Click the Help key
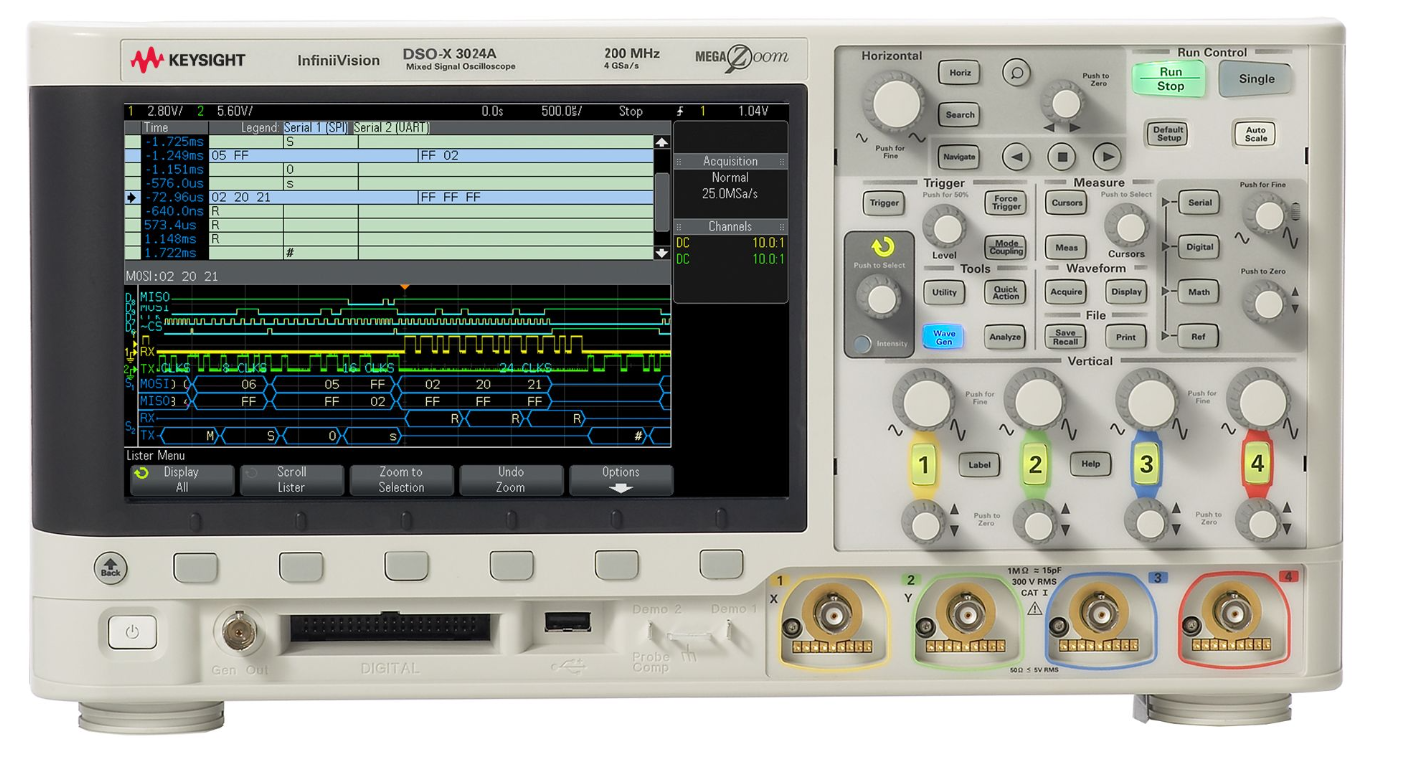 pyautogui.click(x=1090, y=464)
